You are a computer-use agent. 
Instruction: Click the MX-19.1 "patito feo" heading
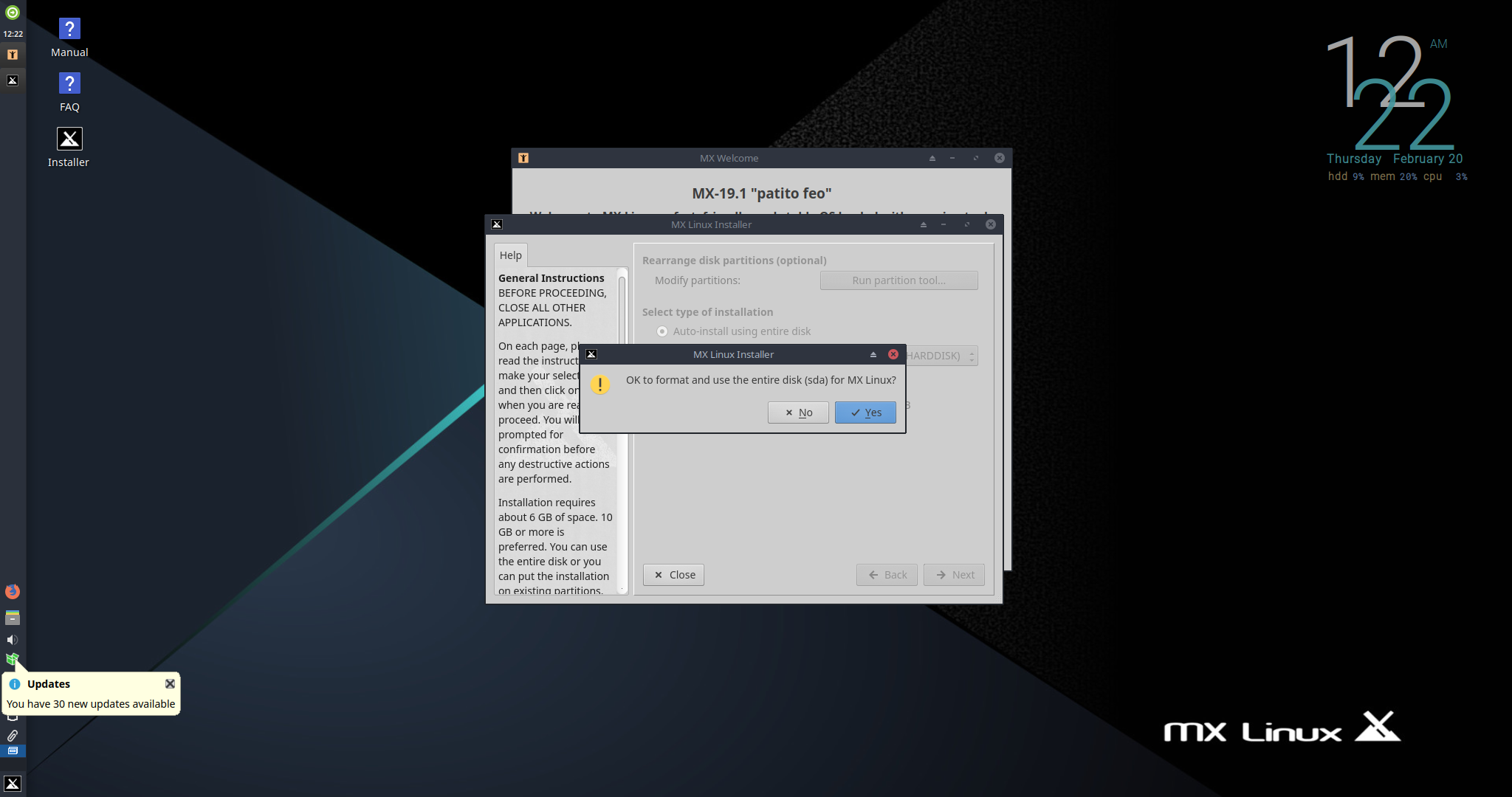(x=762, y=193)
